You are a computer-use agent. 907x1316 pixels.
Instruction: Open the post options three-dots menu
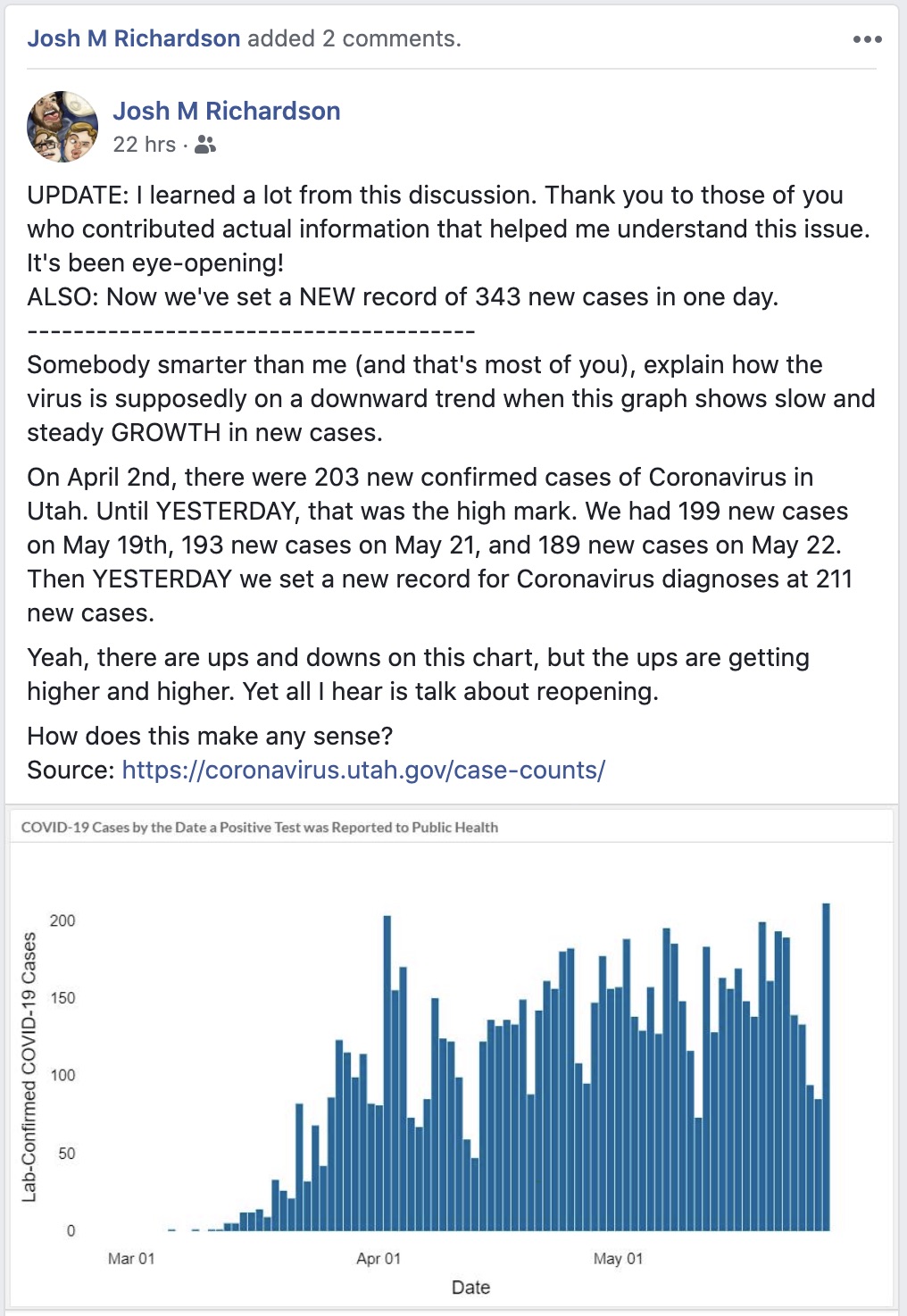[867, 39]
